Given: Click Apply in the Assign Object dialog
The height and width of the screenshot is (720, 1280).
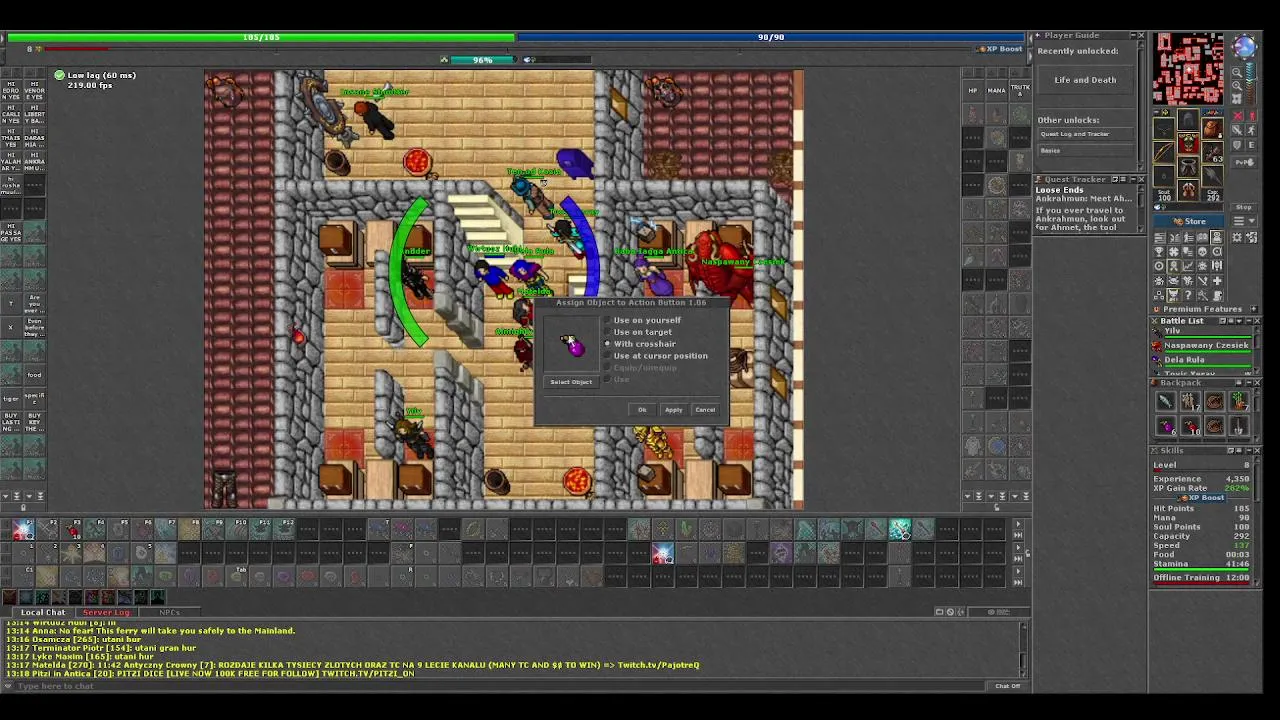Looking at the screenshot, I should pos(674,410).
